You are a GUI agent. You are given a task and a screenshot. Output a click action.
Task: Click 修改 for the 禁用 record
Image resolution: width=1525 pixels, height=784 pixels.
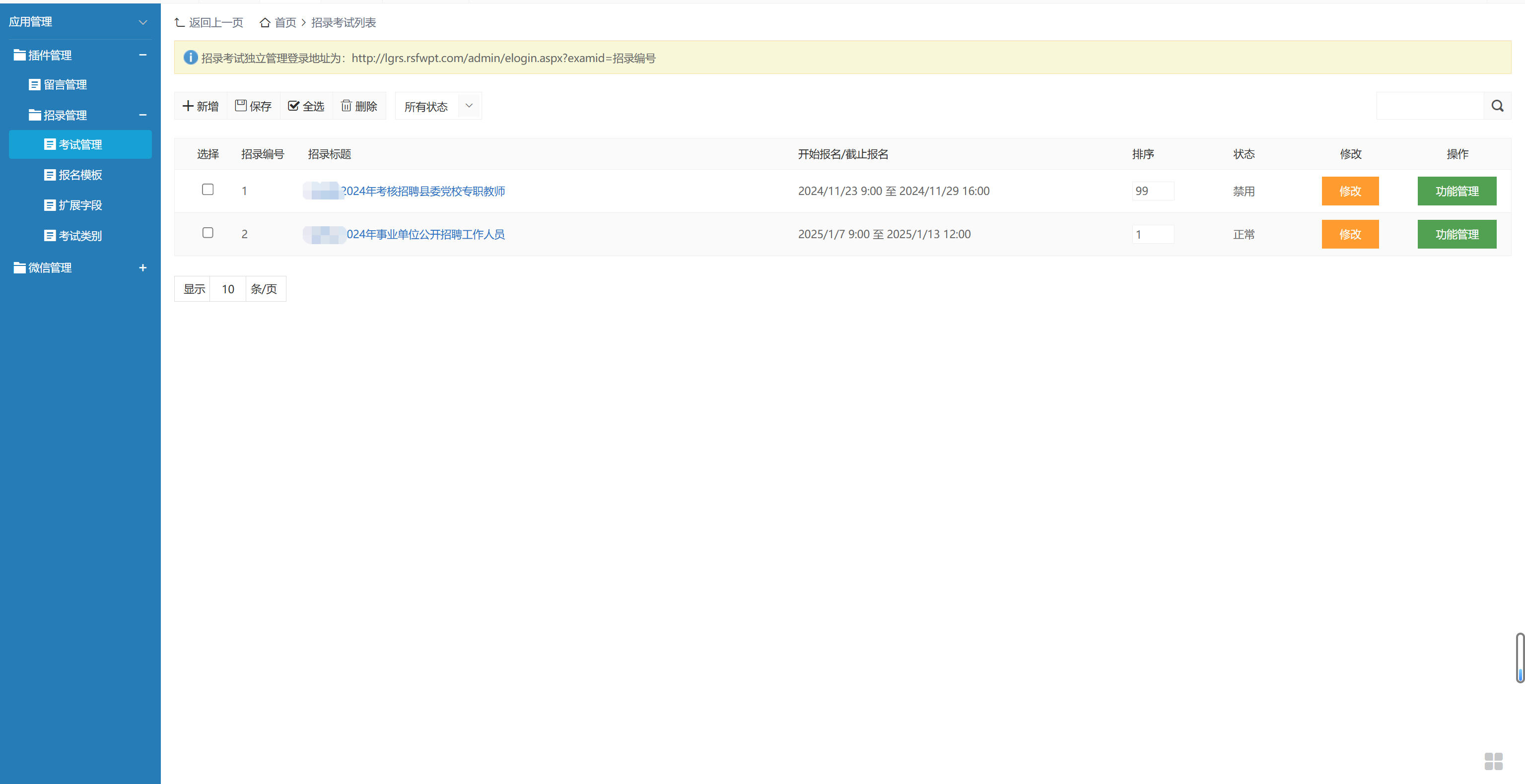(x=1350, y=191)
